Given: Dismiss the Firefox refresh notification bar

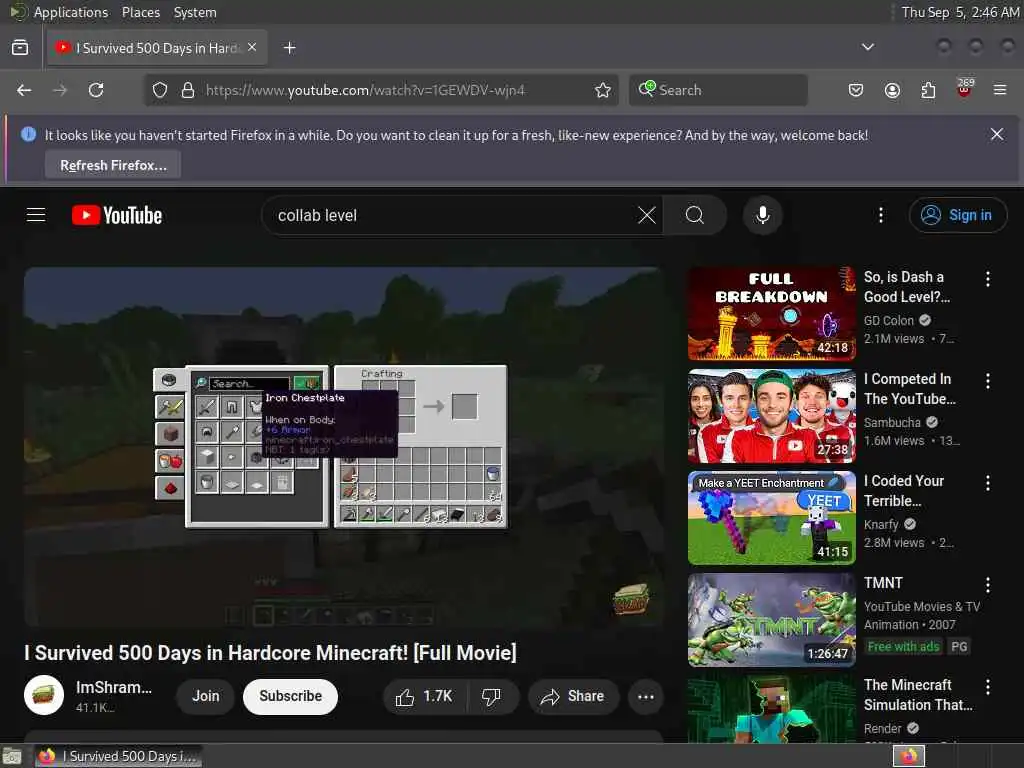Looking at the screenshot, I should tap(997, 134).
